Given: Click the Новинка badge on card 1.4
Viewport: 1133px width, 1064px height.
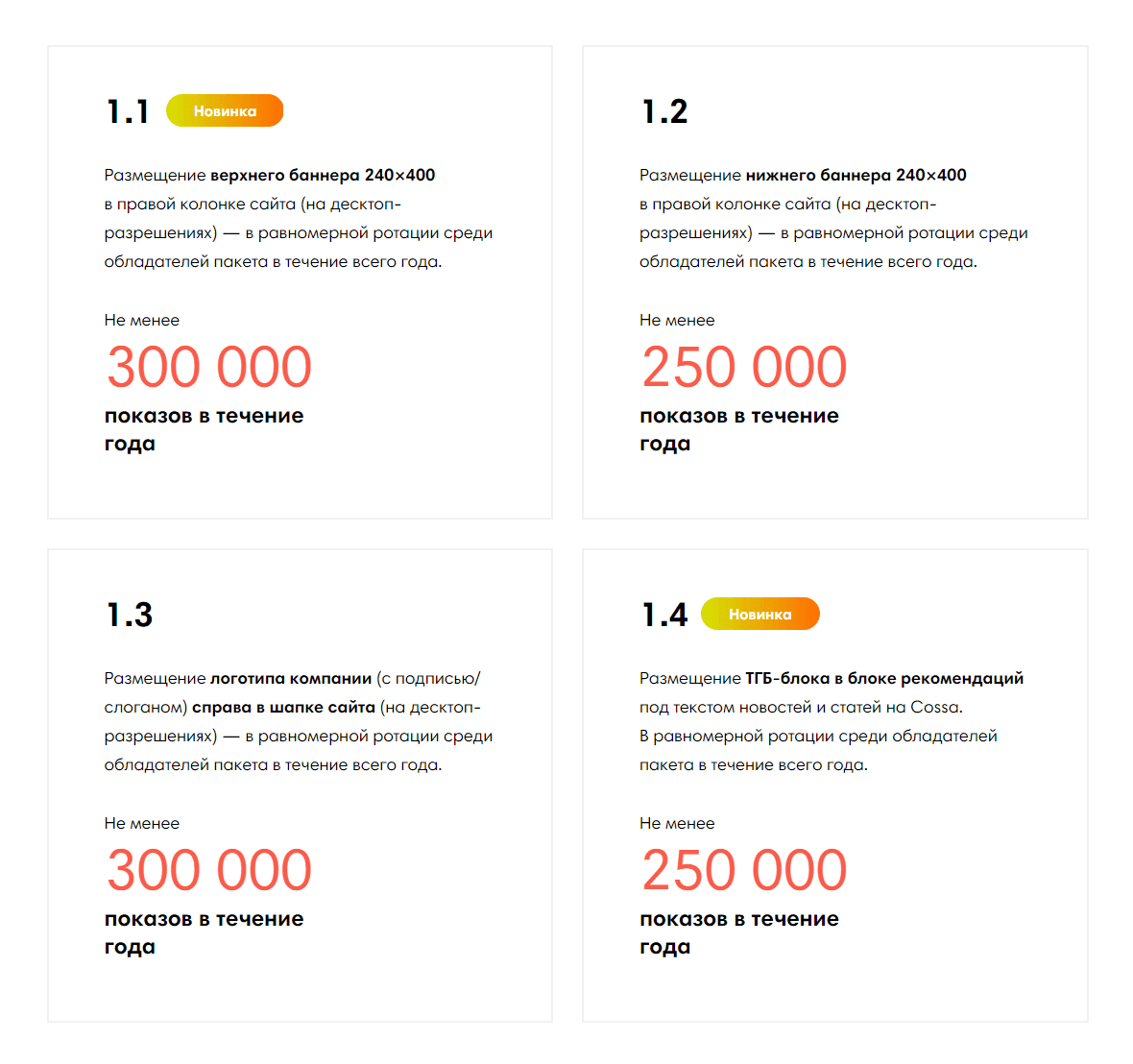Looking at the screenshot, I should point(760,614).
